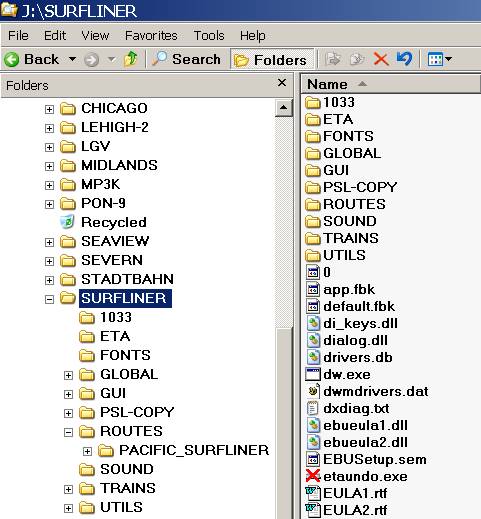The width and height of the screenshot is (481, 519).
Task: Open the Tools menu
Action: click(209, 35)
